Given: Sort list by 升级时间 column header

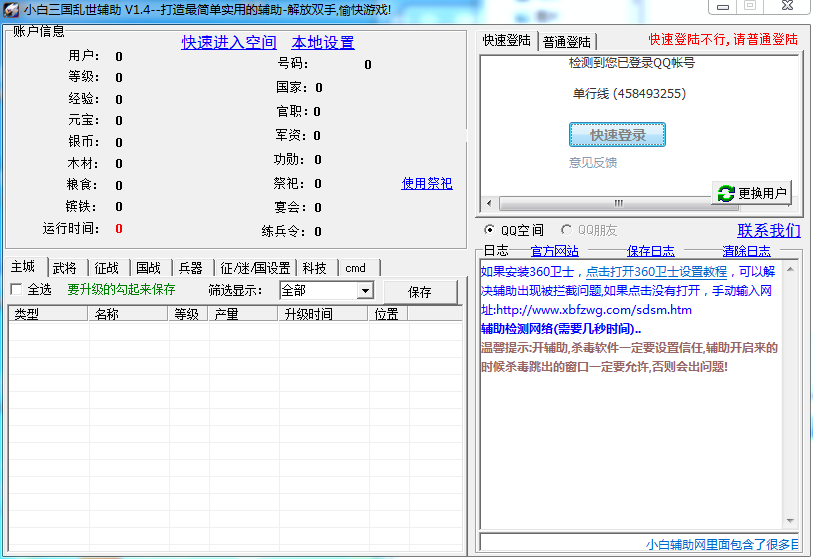Looking at the screenshot, I should pos(308,314).
